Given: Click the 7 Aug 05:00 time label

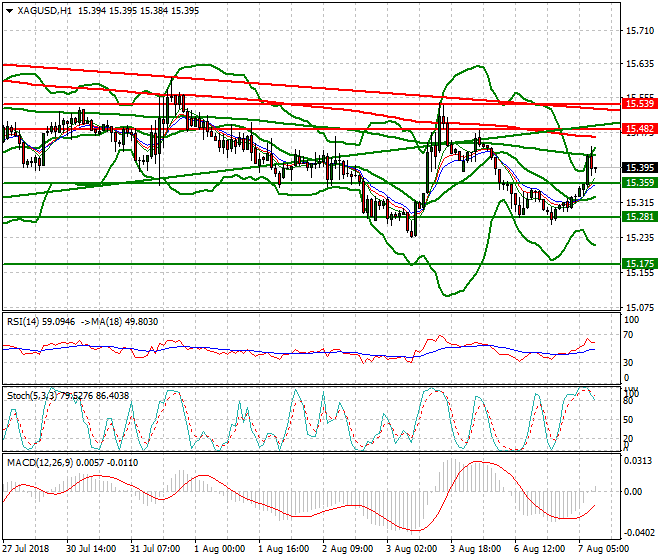Looking at the screenshot, I should pyautogui.click(x=604, y=549).
